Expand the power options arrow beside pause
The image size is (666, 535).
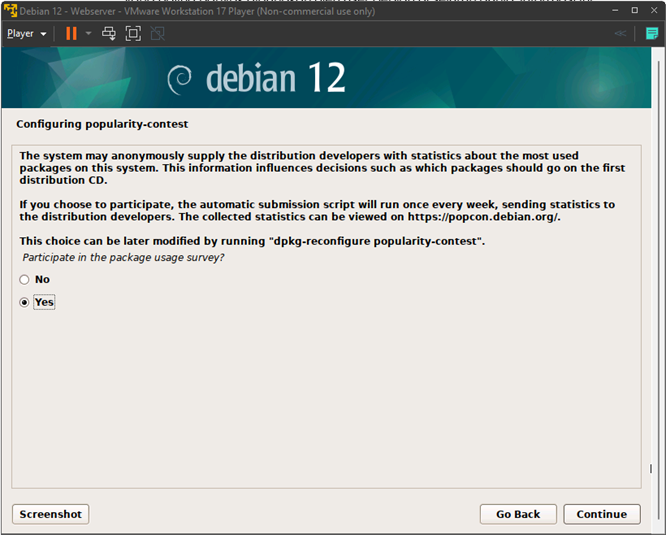click(x=88, y=33)
